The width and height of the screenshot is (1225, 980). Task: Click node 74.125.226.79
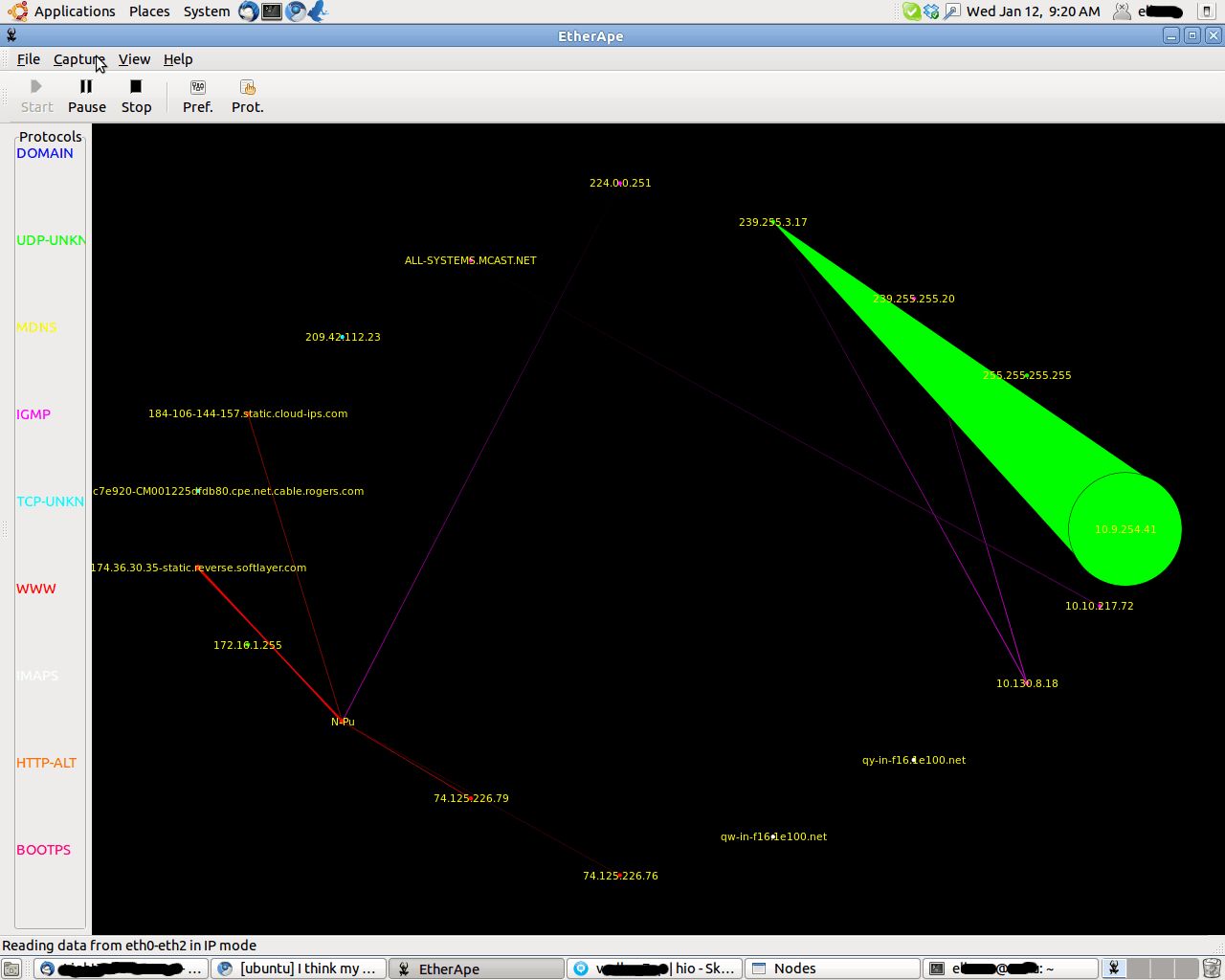point(471,798)
